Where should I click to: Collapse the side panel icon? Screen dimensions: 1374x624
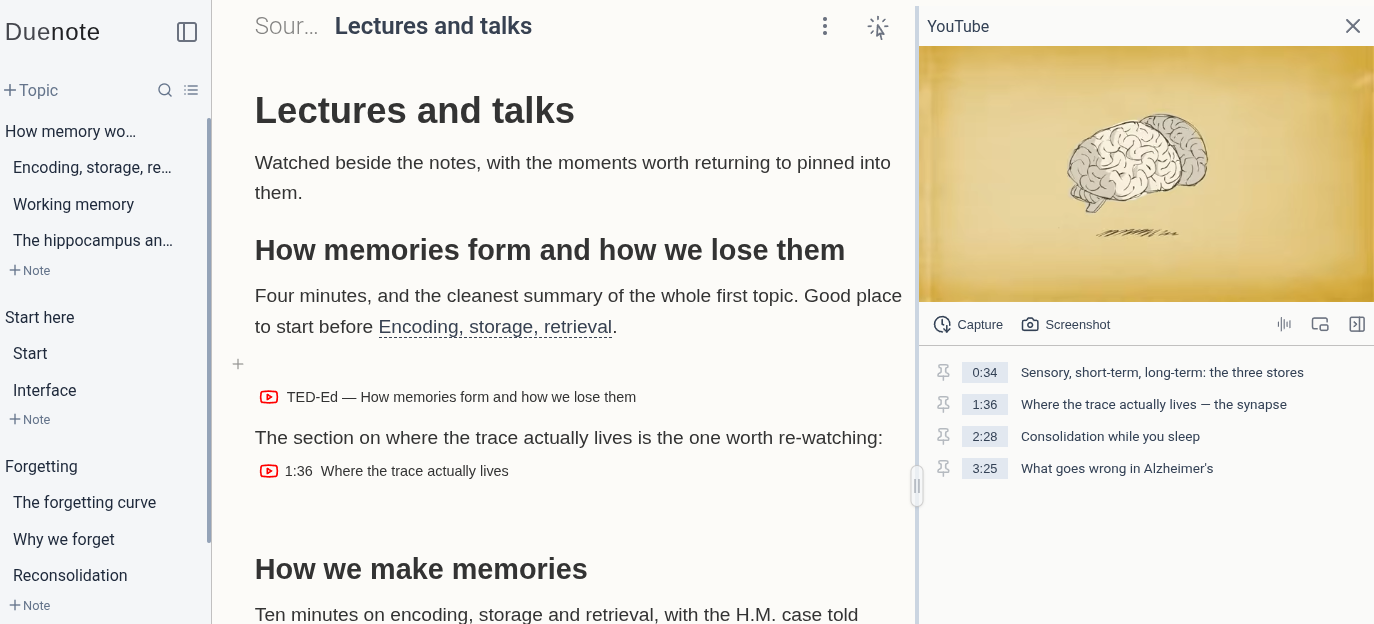pyautogui.click(x=1357, y=324)
